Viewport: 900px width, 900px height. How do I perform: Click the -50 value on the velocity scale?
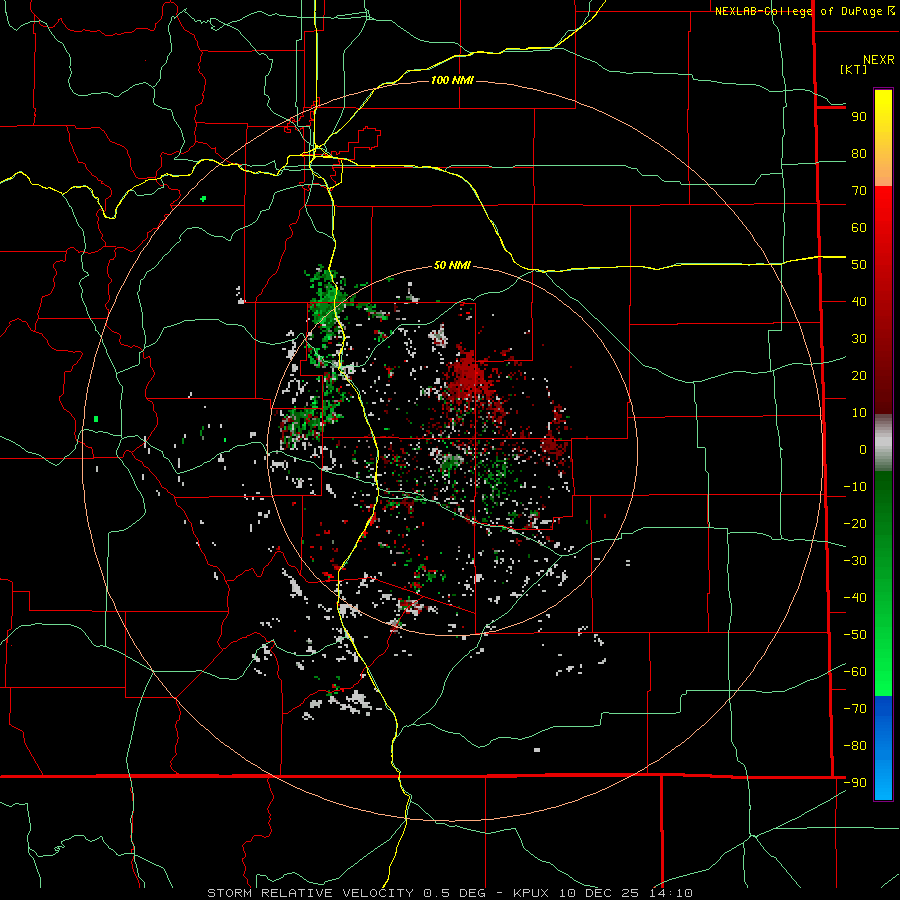coord(855,635)
